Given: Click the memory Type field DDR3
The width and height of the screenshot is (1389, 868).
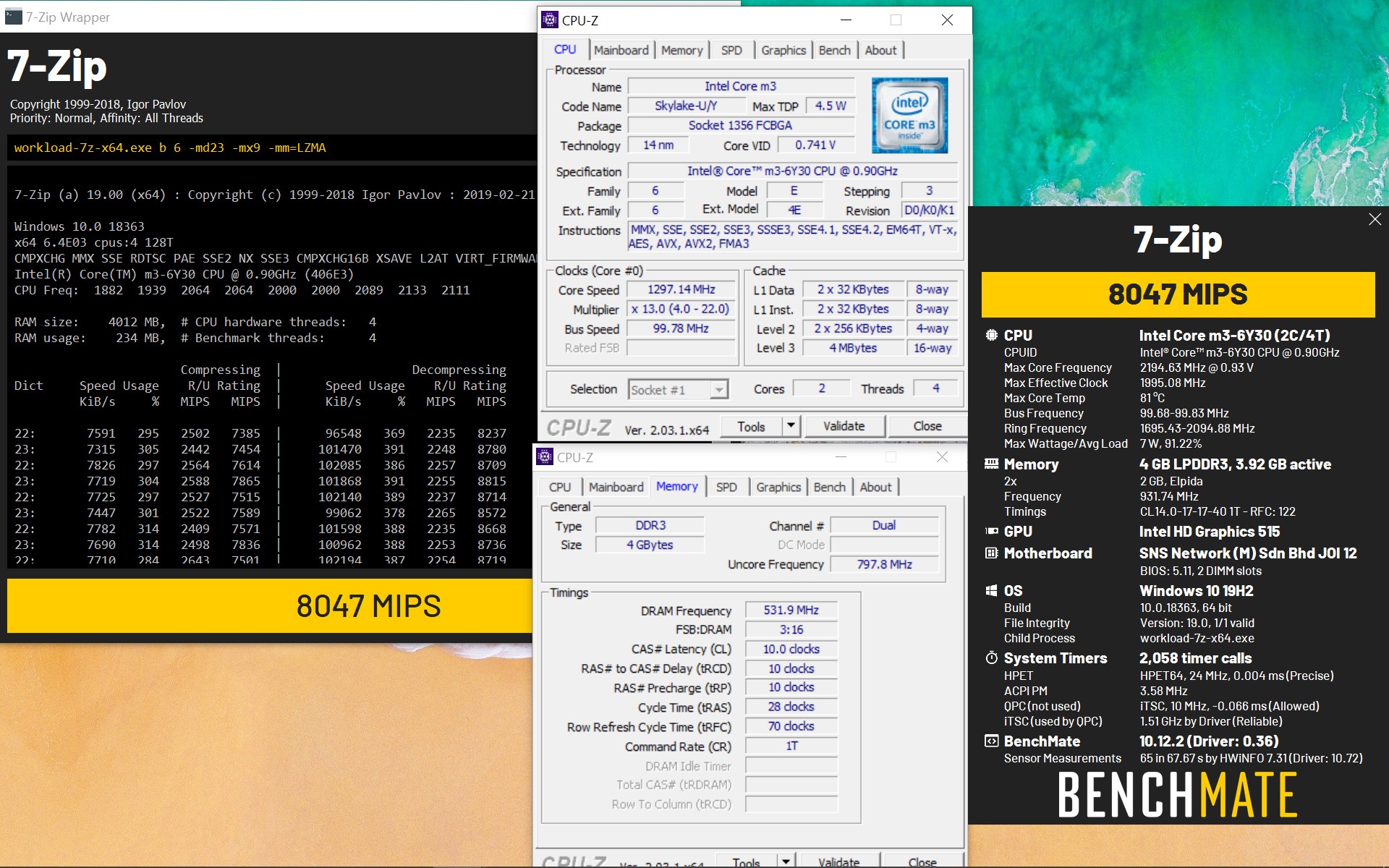Looking at the screenshot, I should (x=650, y=525).
